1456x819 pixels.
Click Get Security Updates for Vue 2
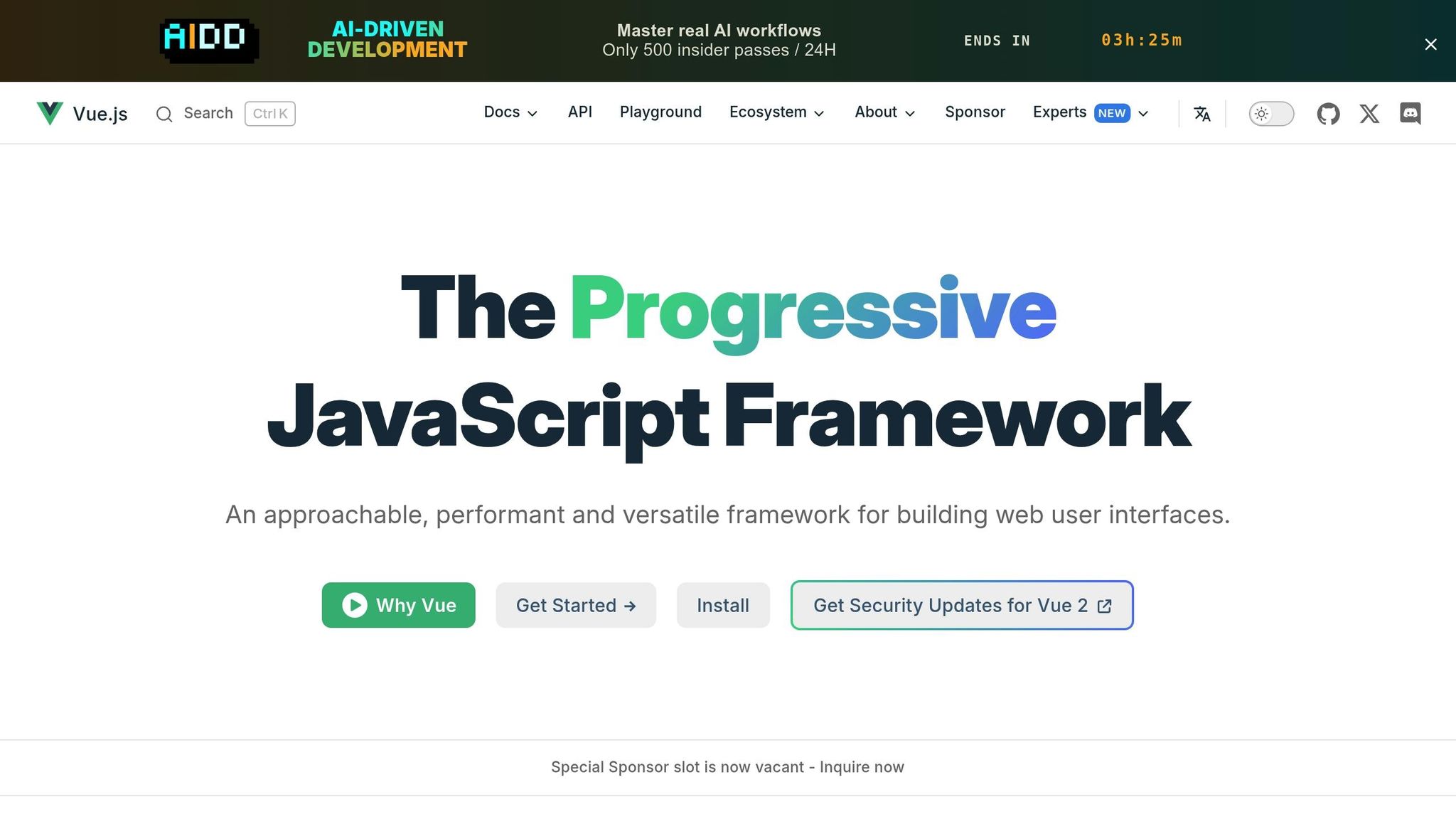(x=962, y=605)
